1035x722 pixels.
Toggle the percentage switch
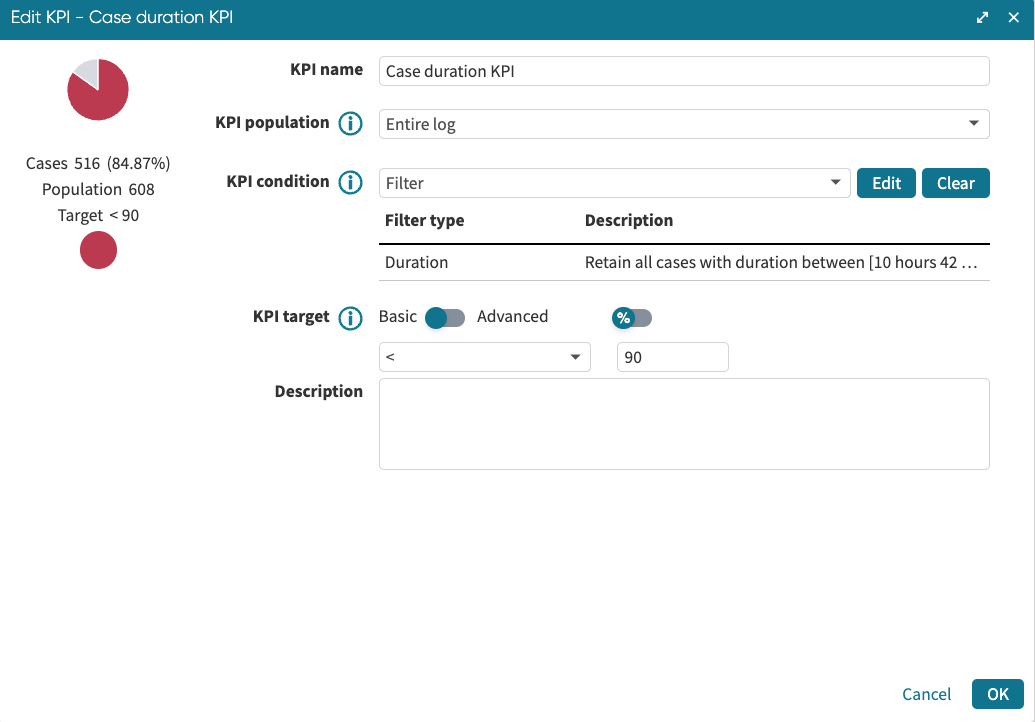632,318
